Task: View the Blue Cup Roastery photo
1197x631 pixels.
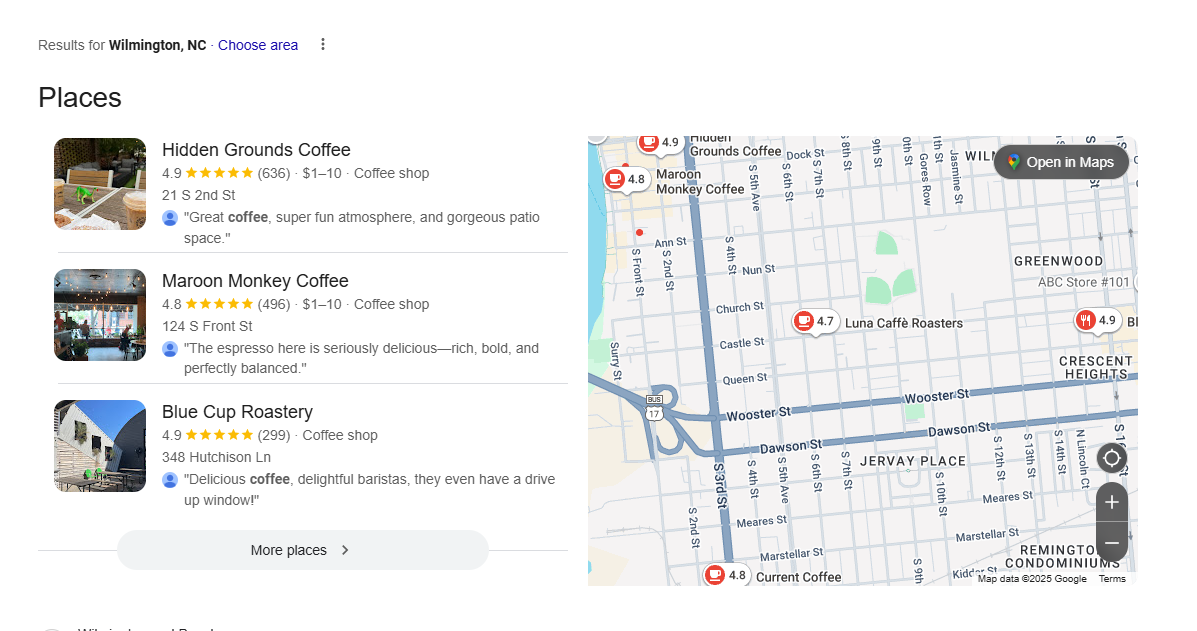Action: coord(100,446)
